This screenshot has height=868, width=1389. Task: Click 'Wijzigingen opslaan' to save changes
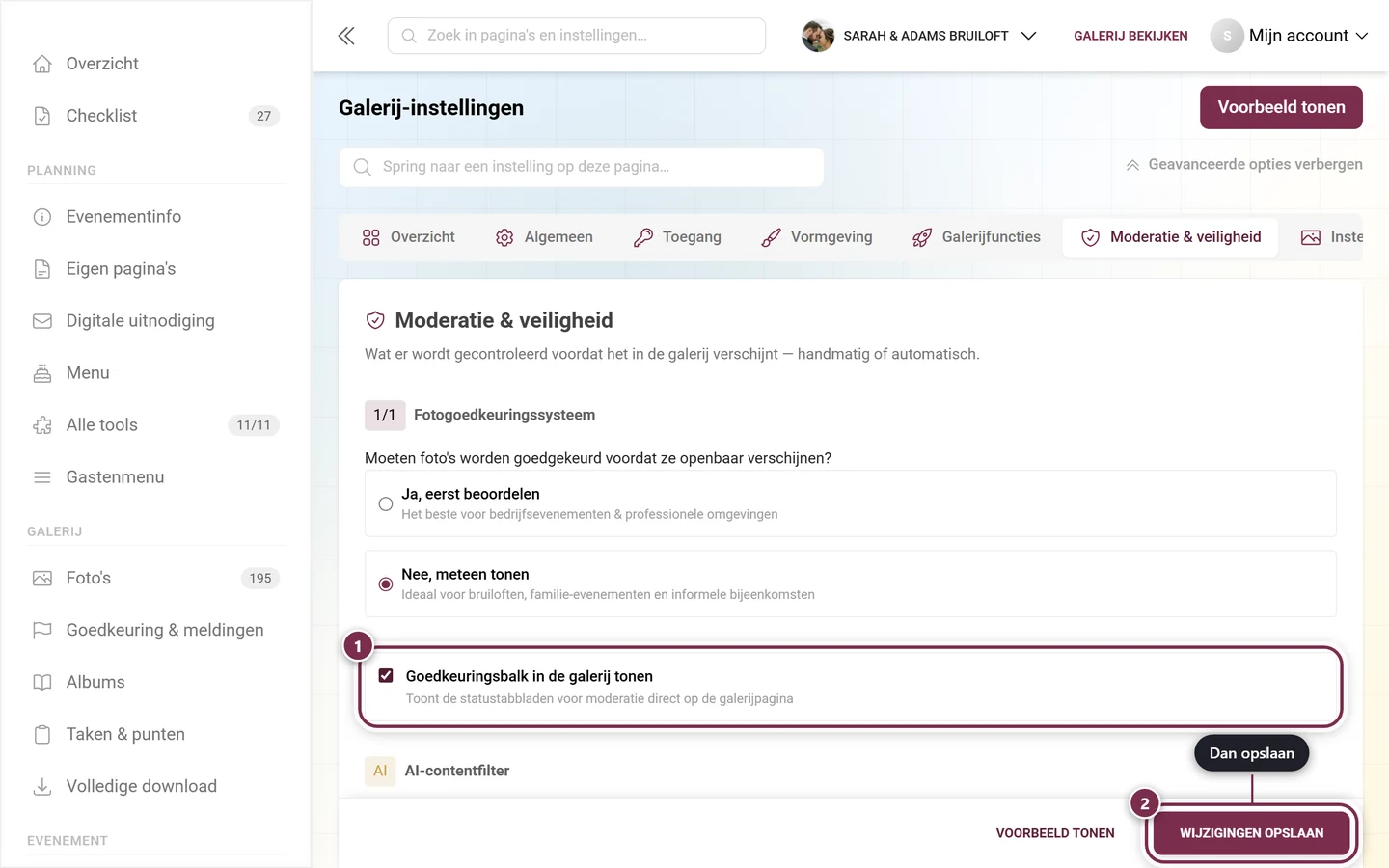pyautogui.click(x=1251, y=833)
